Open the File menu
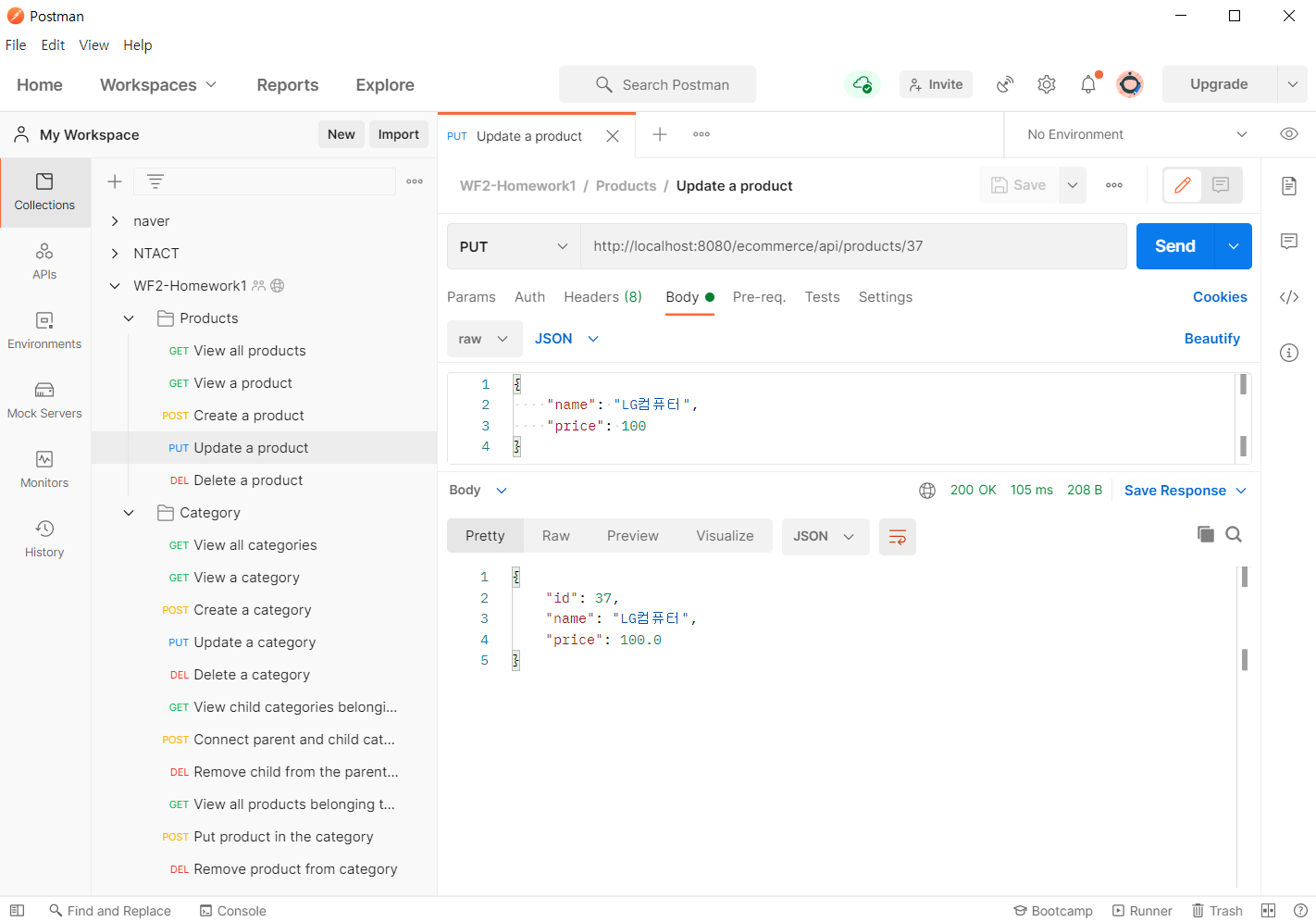Image resolution: width=1316 pixels, height=922 pixels. (16, 45)
